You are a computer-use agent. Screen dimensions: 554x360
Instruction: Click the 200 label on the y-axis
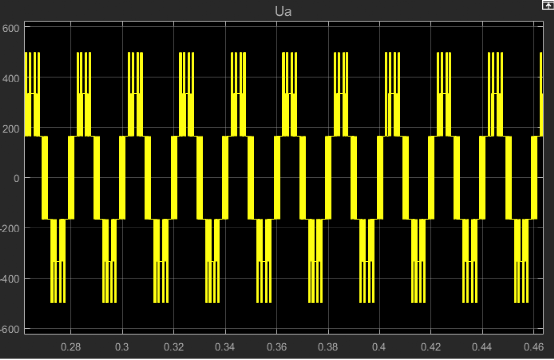tap(11, 129)
